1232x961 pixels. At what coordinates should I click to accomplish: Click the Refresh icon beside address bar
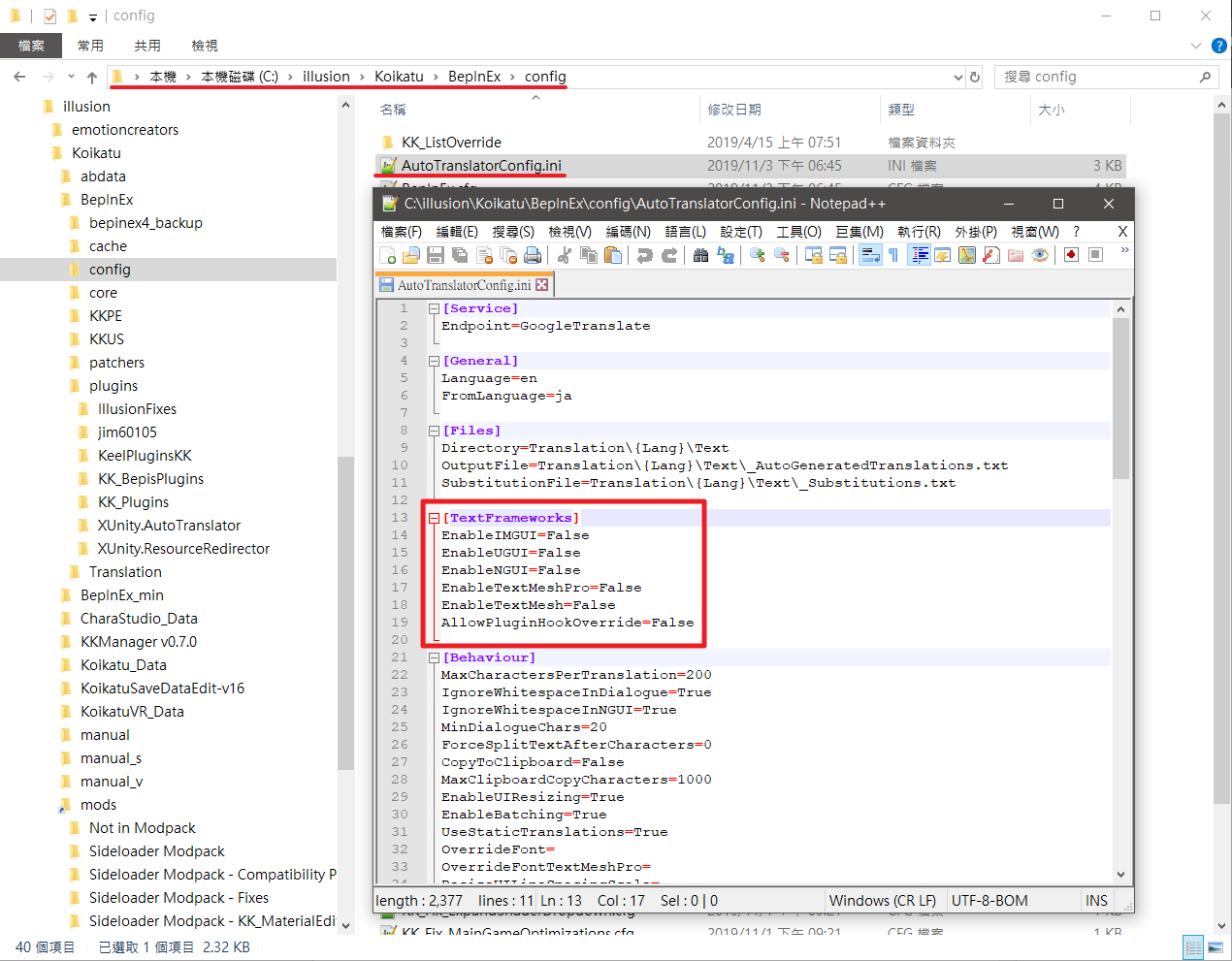pyautogui.click(x=975, y=77)
